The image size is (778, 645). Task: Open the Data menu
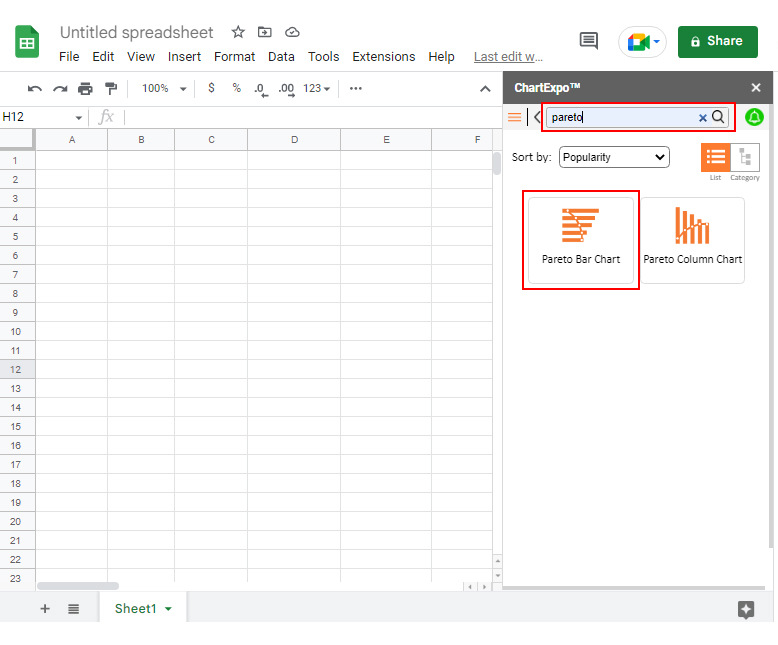tap(281, 57)
